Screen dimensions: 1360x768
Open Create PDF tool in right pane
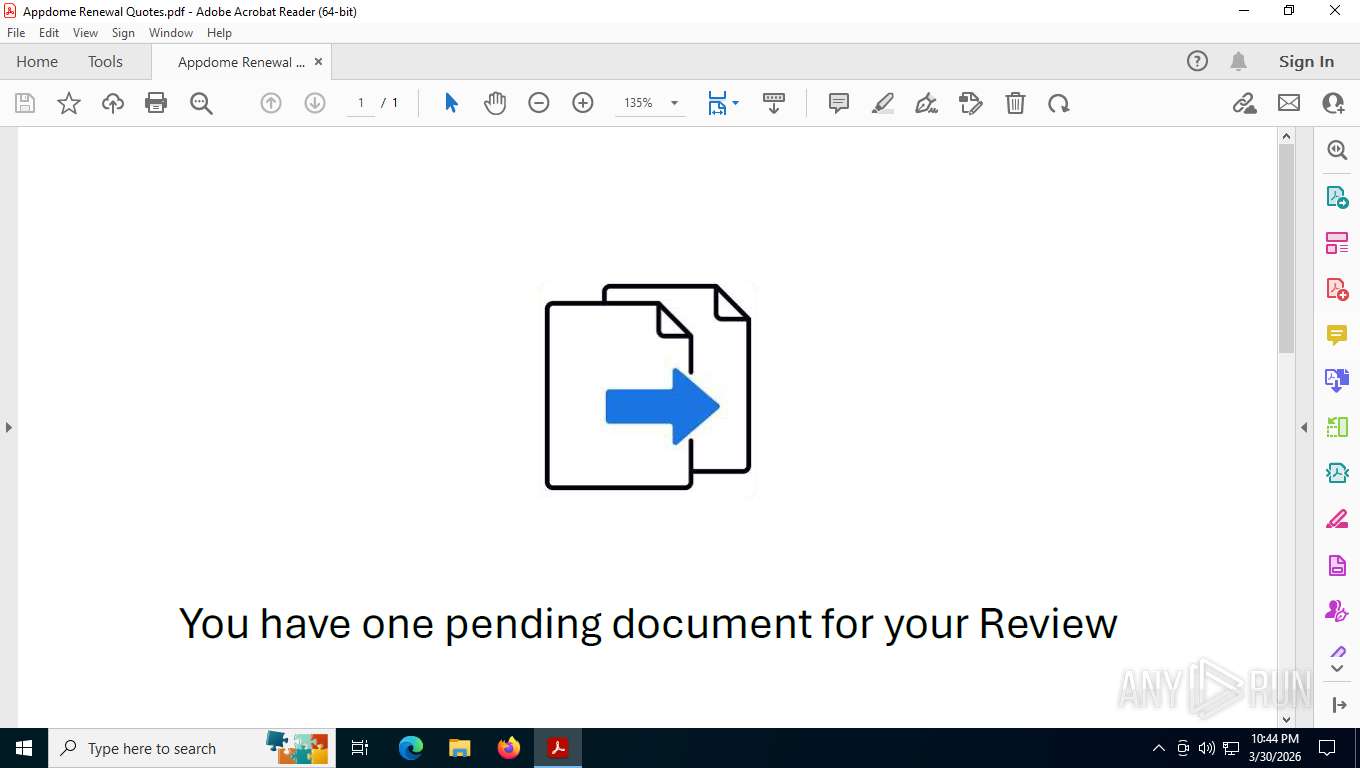pos(1337,289)
